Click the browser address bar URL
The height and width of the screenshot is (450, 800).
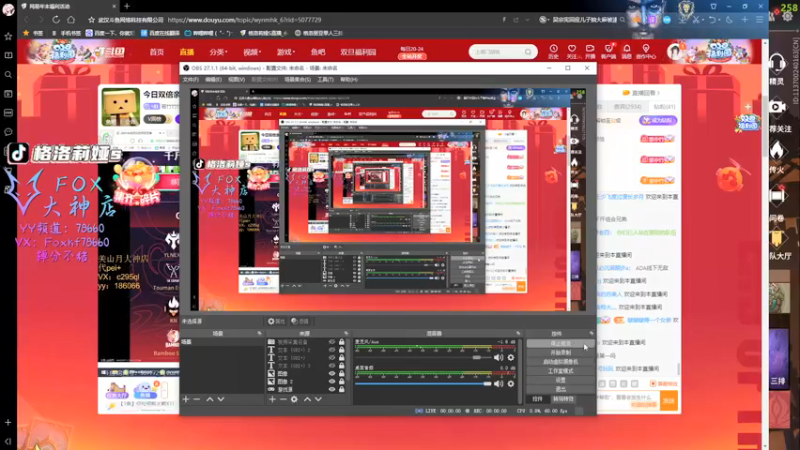coord(244,20)
